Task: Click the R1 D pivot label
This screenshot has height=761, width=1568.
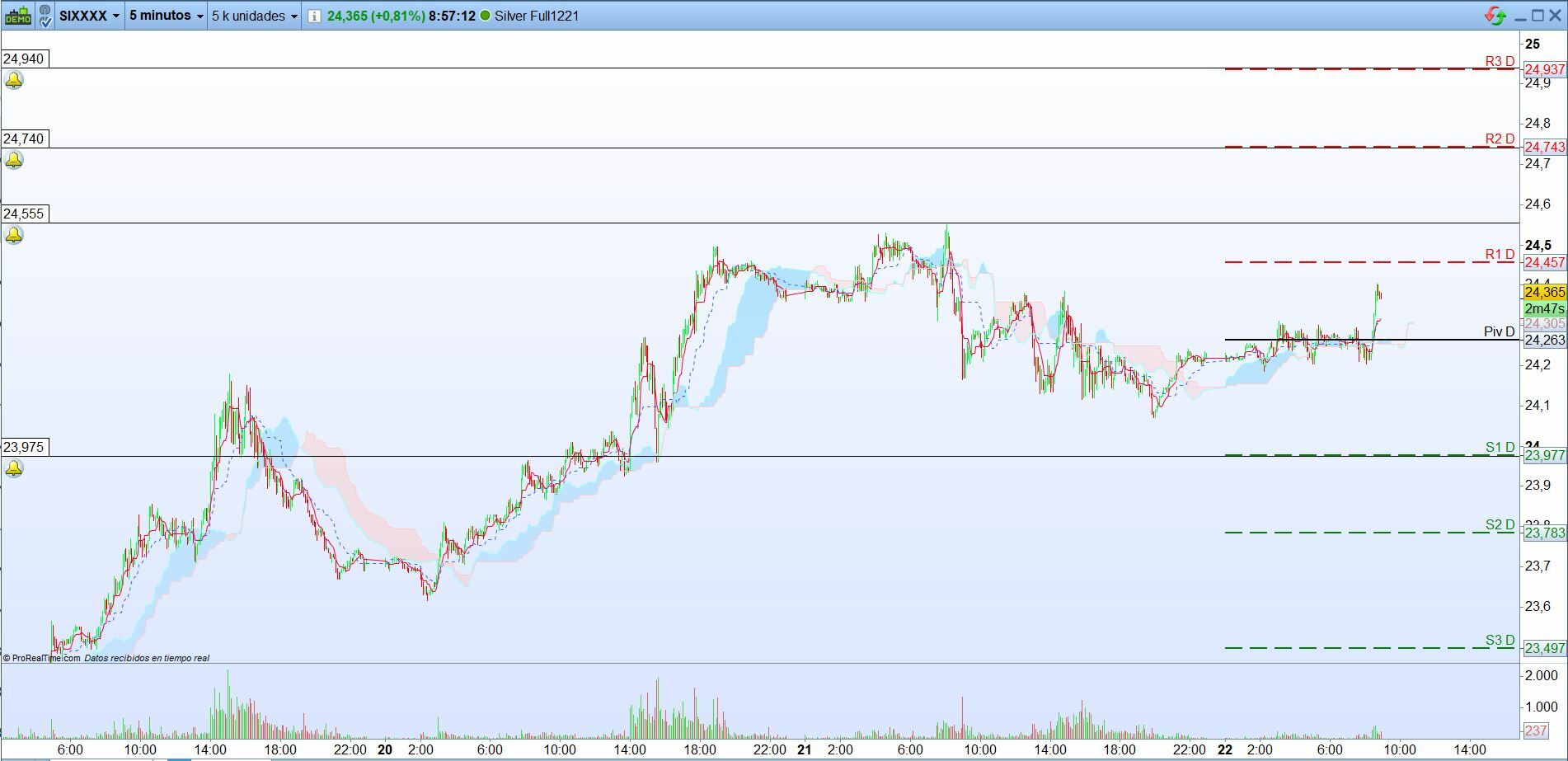Action: (x=1500, y=254)
